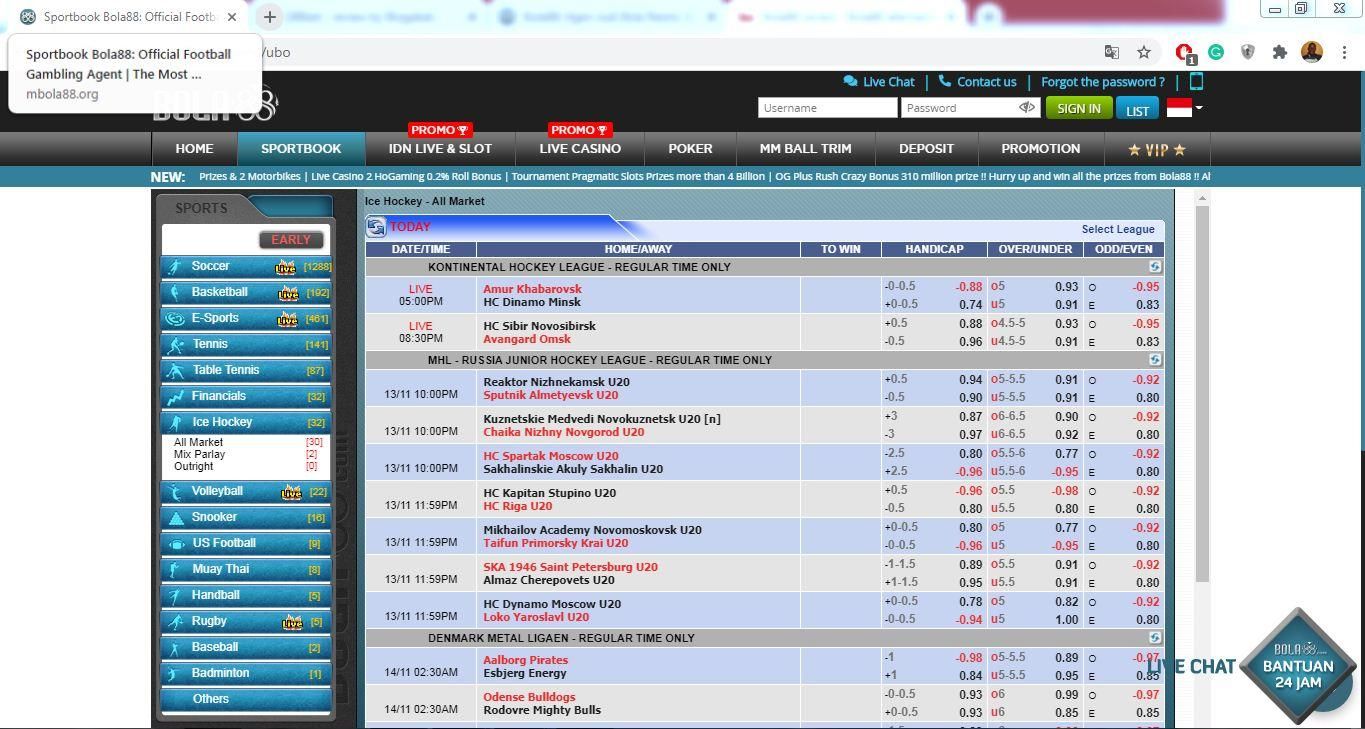Select the SPORTBOOK menu item
Viewport: 1365px width, 729px height.
click(x=301, y=148)
